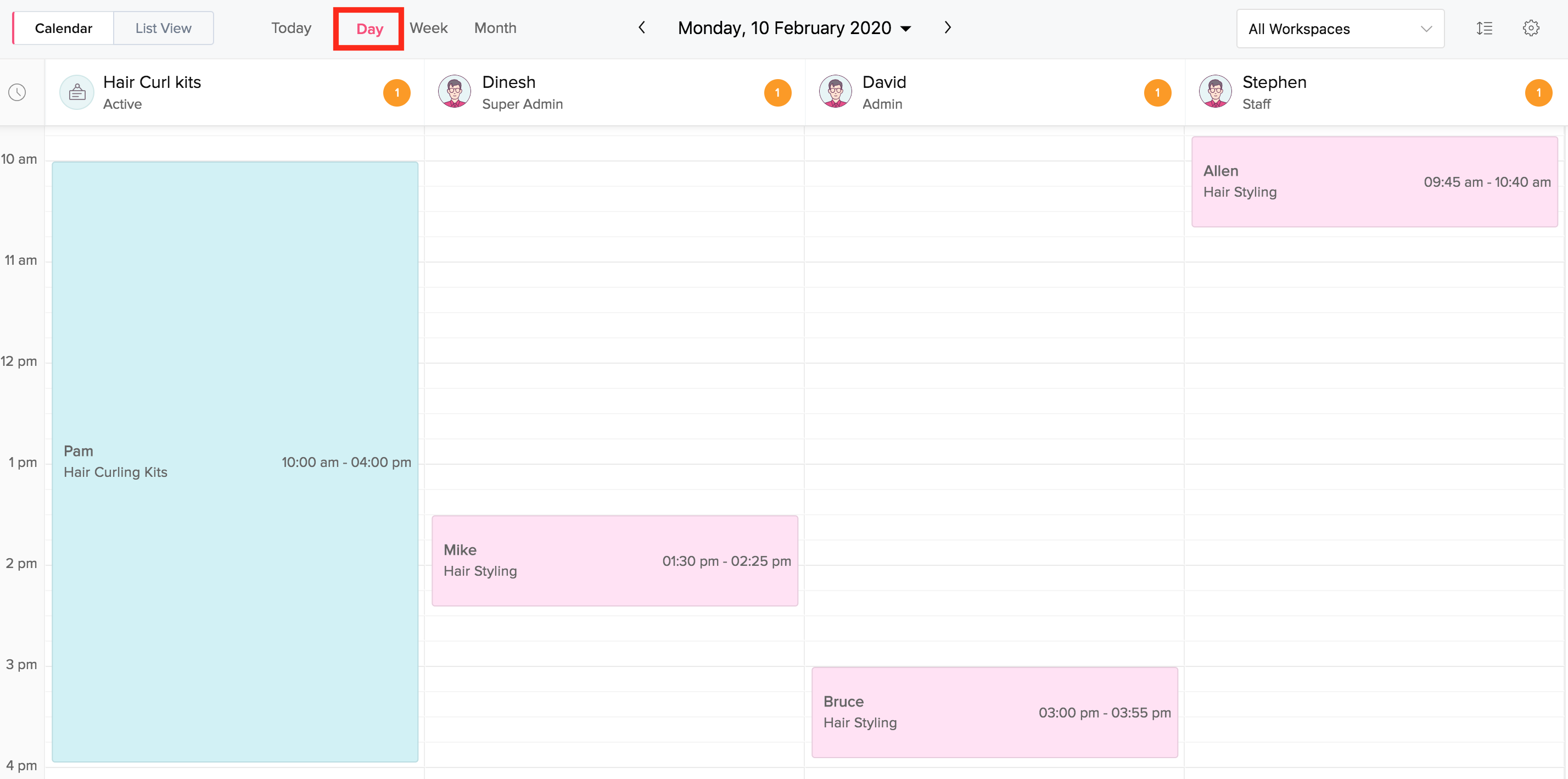This screenshot has width=1568, height=779.
Task: Open Bruce's Hair Styling appointment
Action: click(994, 712)
